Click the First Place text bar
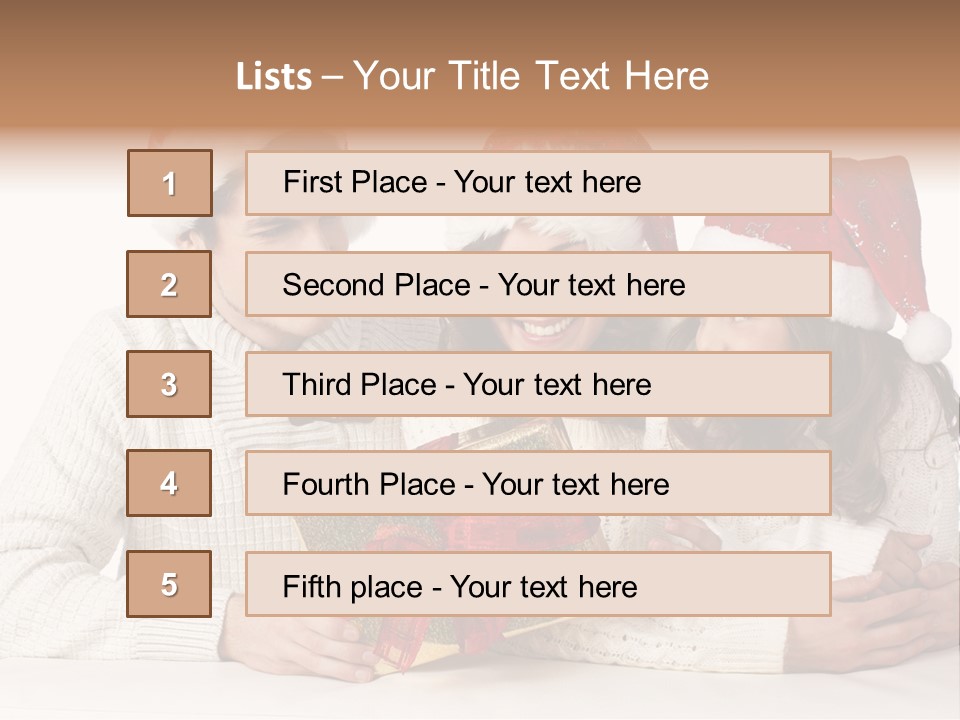The width and height of the screenshot is (960, 720). point(538,183)
